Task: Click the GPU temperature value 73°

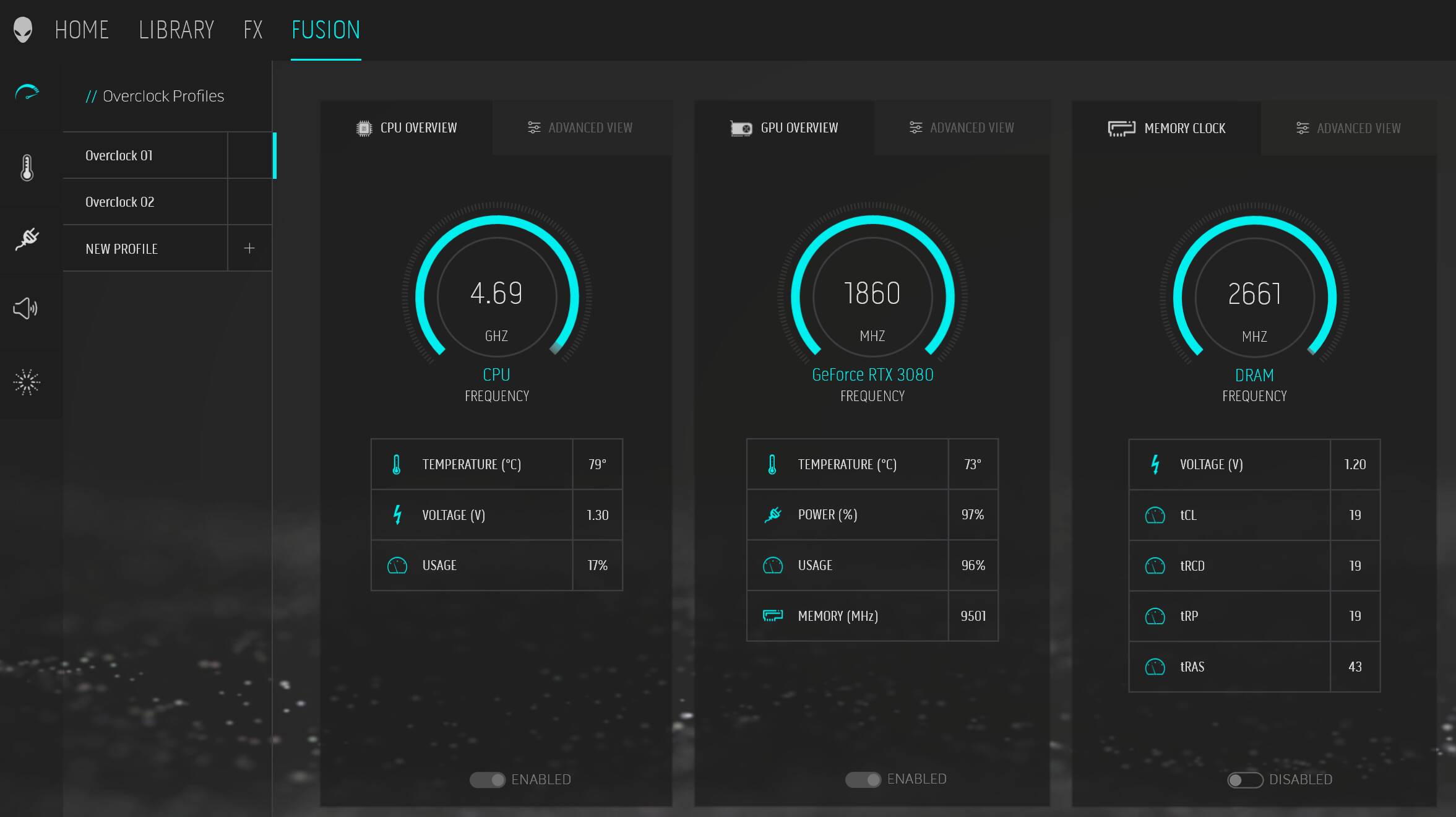Action: coord(973,464)
